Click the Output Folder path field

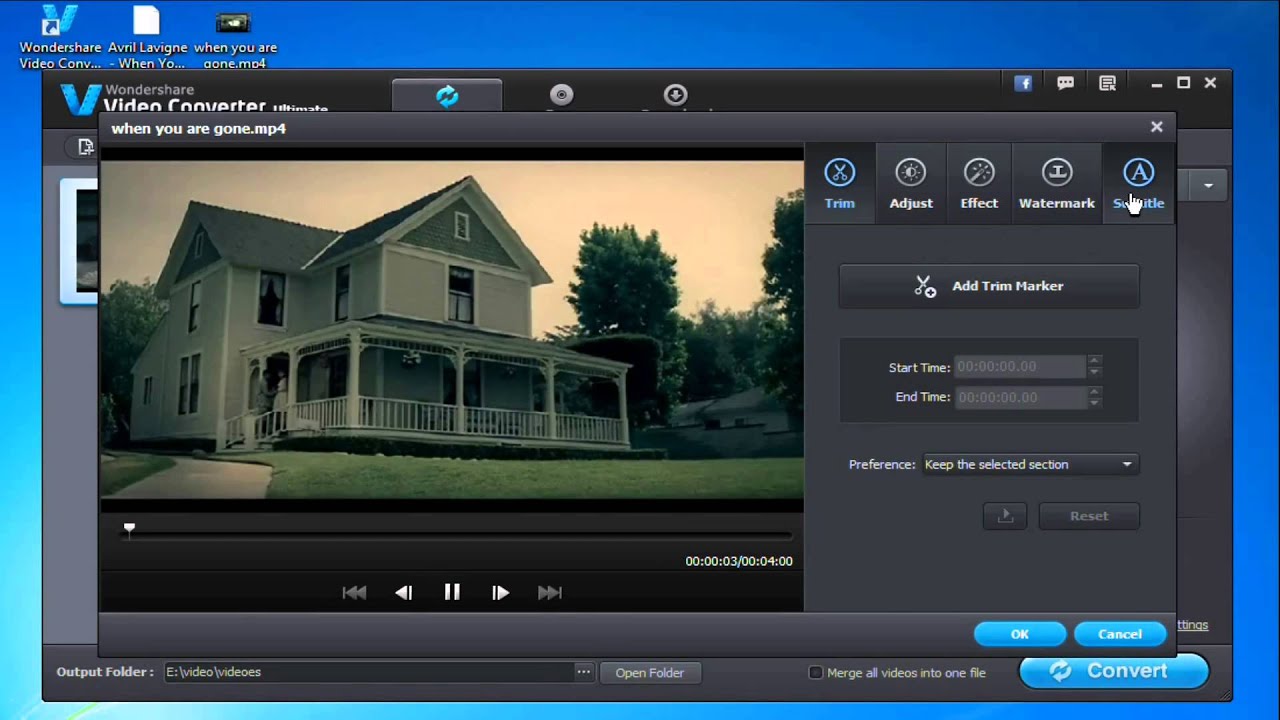[x=367, y=672]
